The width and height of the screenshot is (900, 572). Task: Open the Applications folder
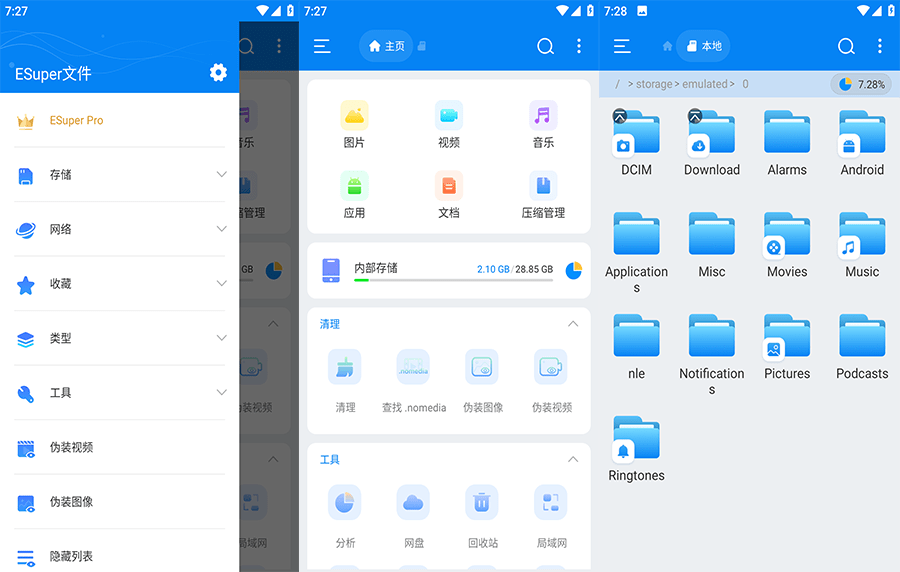point(636,253)
